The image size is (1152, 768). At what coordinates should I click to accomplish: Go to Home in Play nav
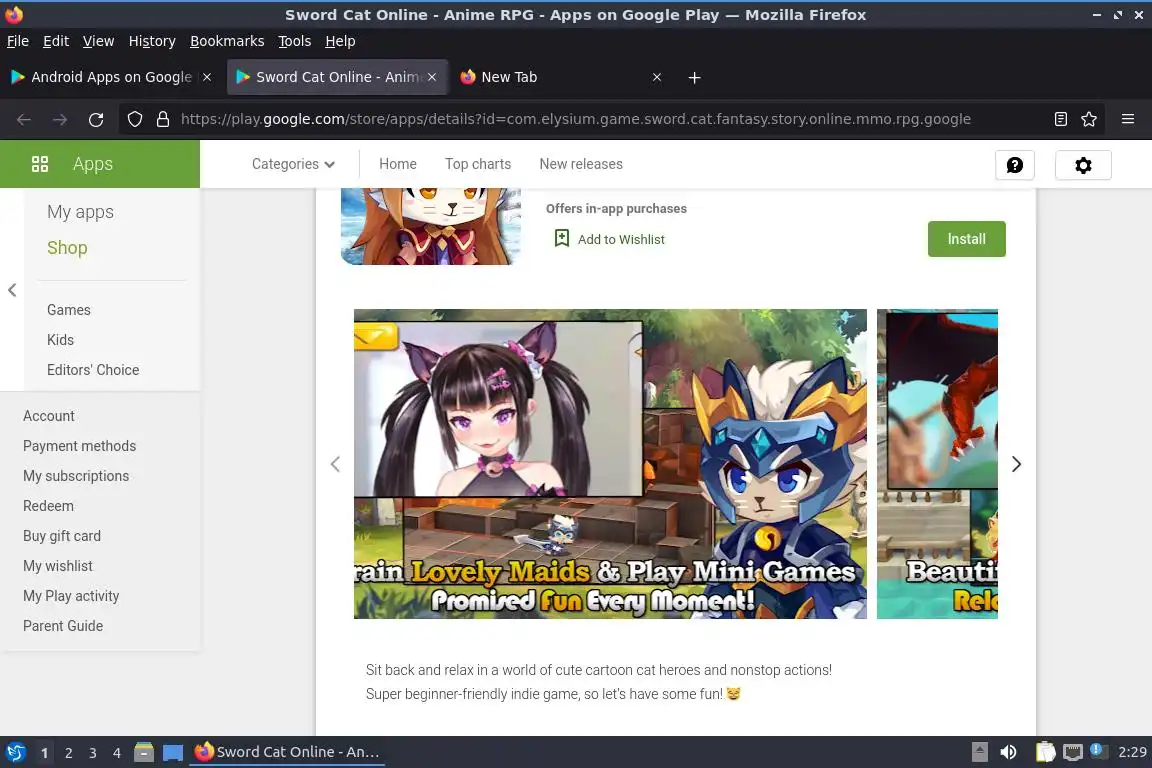(397, 164)
